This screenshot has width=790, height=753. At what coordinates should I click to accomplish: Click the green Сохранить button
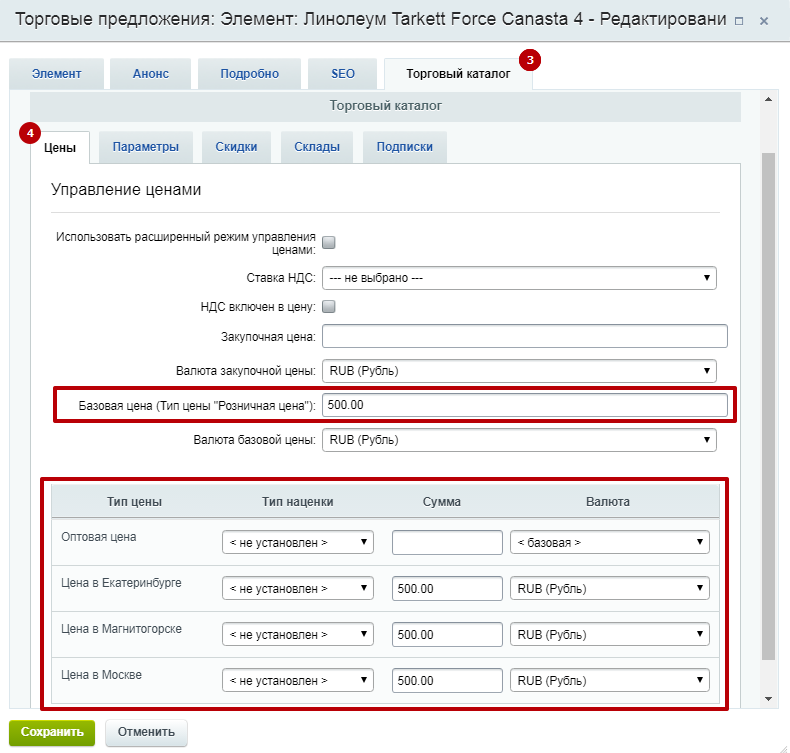pyautogui.click(x=52, y=732)
